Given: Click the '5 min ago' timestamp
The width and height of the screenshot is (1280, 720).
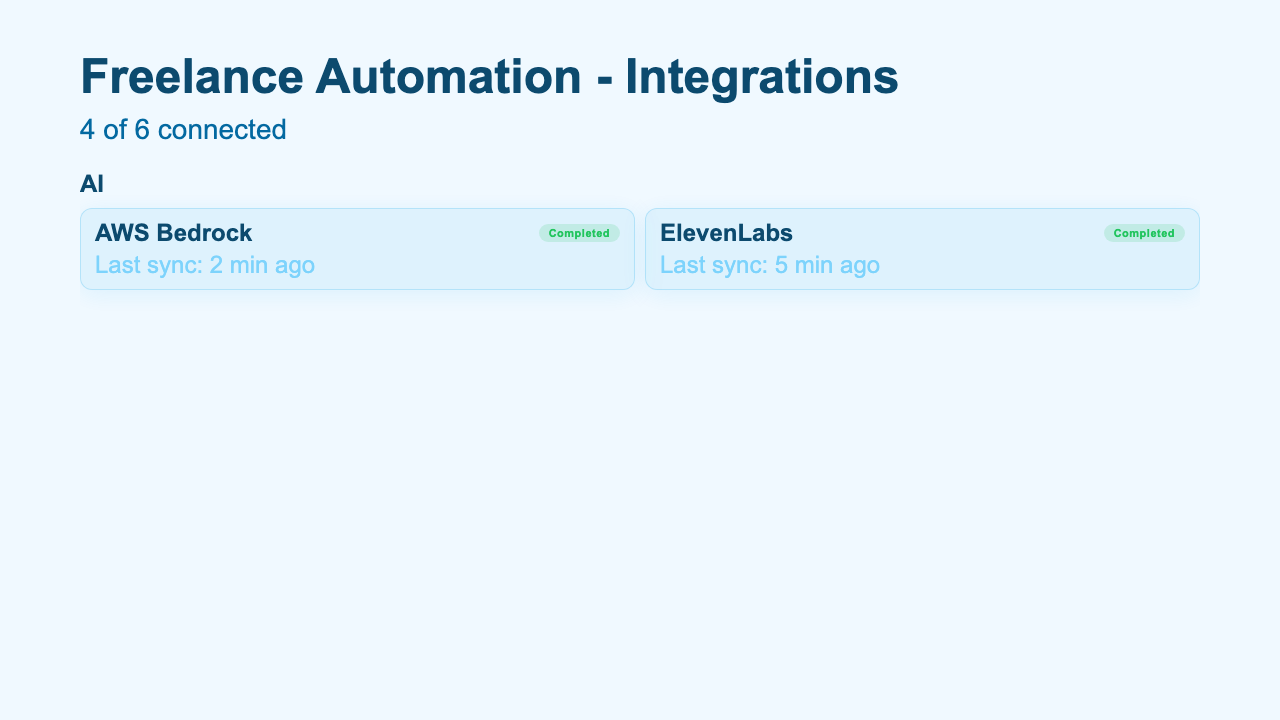Looking at the screenshot, I should point(827,265).
